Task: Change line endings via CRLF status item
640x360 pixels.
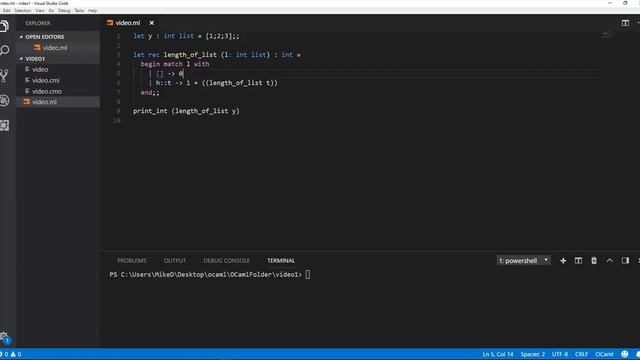Action: point(581,354)
